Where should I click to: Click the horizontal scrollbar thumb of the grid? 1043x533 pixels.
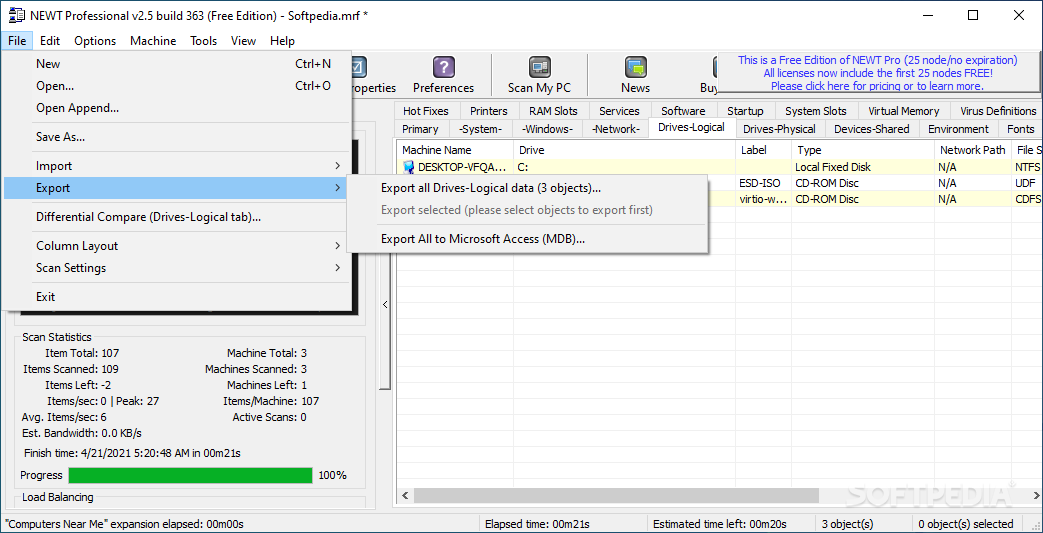[x=617, y=496]
